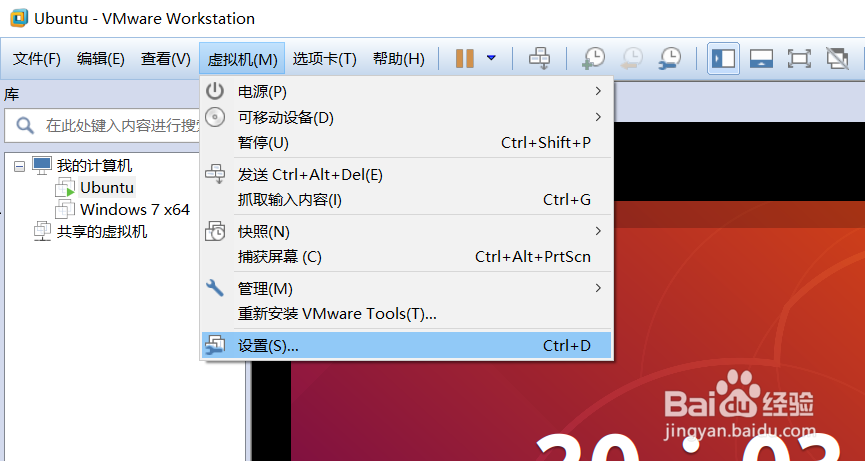865x461 pixels.
Task: Click the chevron arrow on the 管理(M) row
Action: tap(598, 288)
